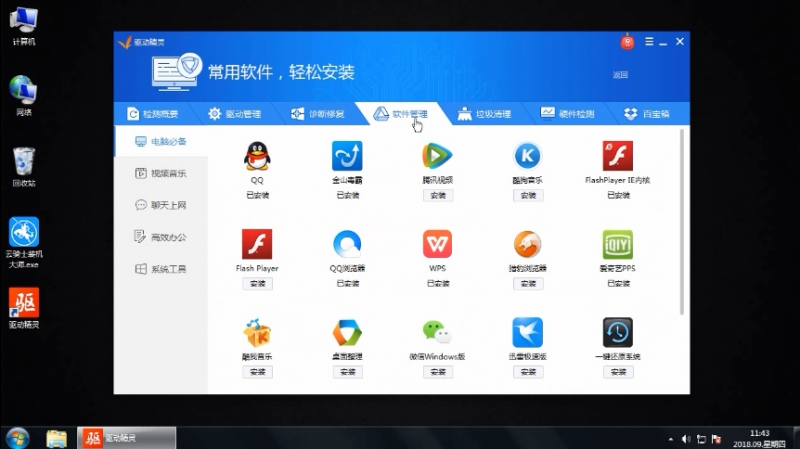Select the FlashPlayer IE内核 icon
The height and width of the screenshot is (449, 800).
click(618, 156)
